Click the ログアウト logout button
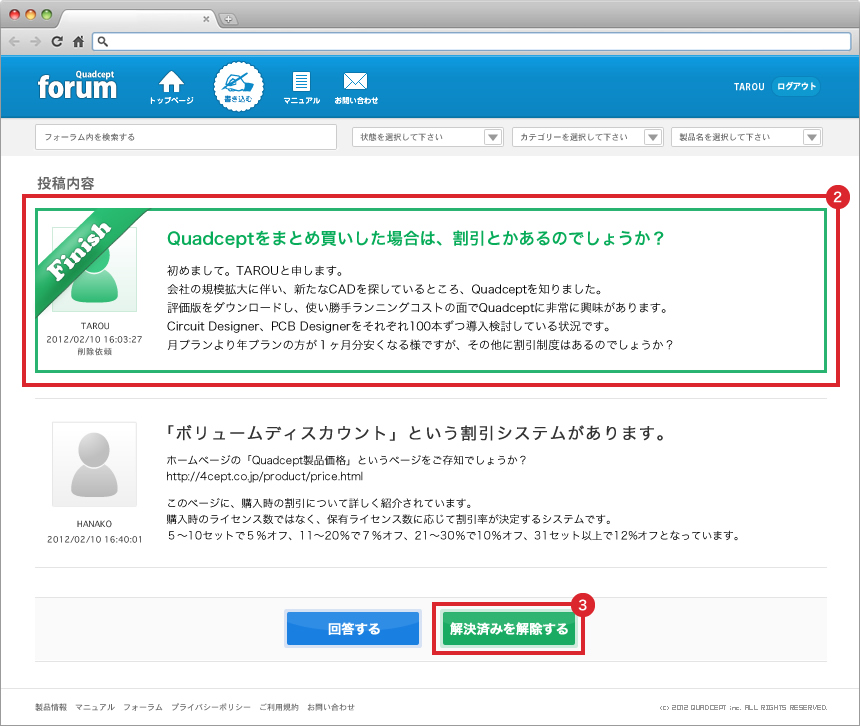Image resolution: width=860 pixels, height=726 pixels. tap(796, 86)
